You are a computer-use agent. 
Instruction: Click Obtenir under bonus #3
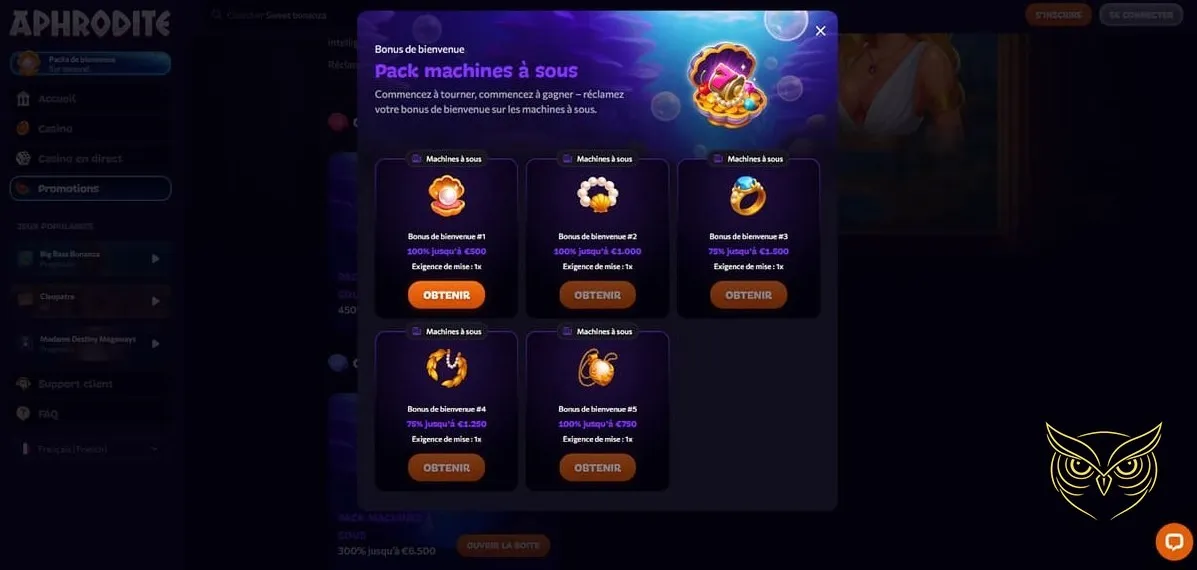748,295
